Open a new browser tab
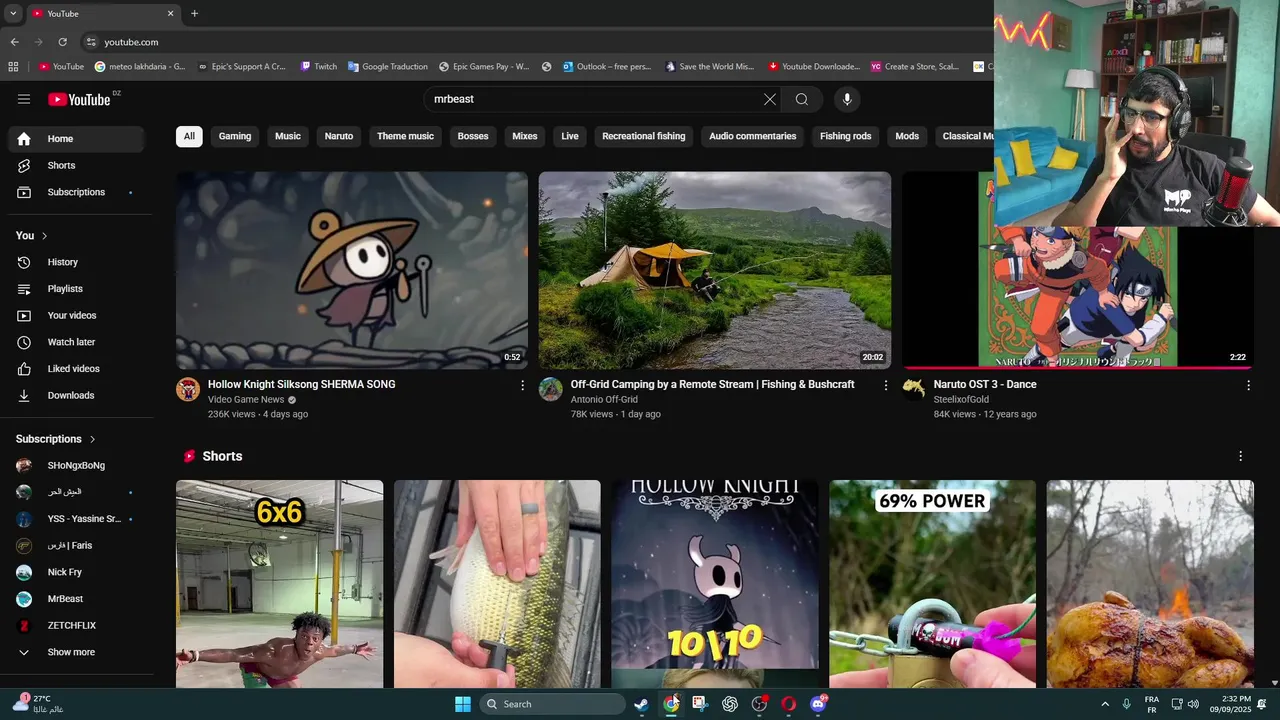This screenshot has width=1280, height=720. coord(195,14)
